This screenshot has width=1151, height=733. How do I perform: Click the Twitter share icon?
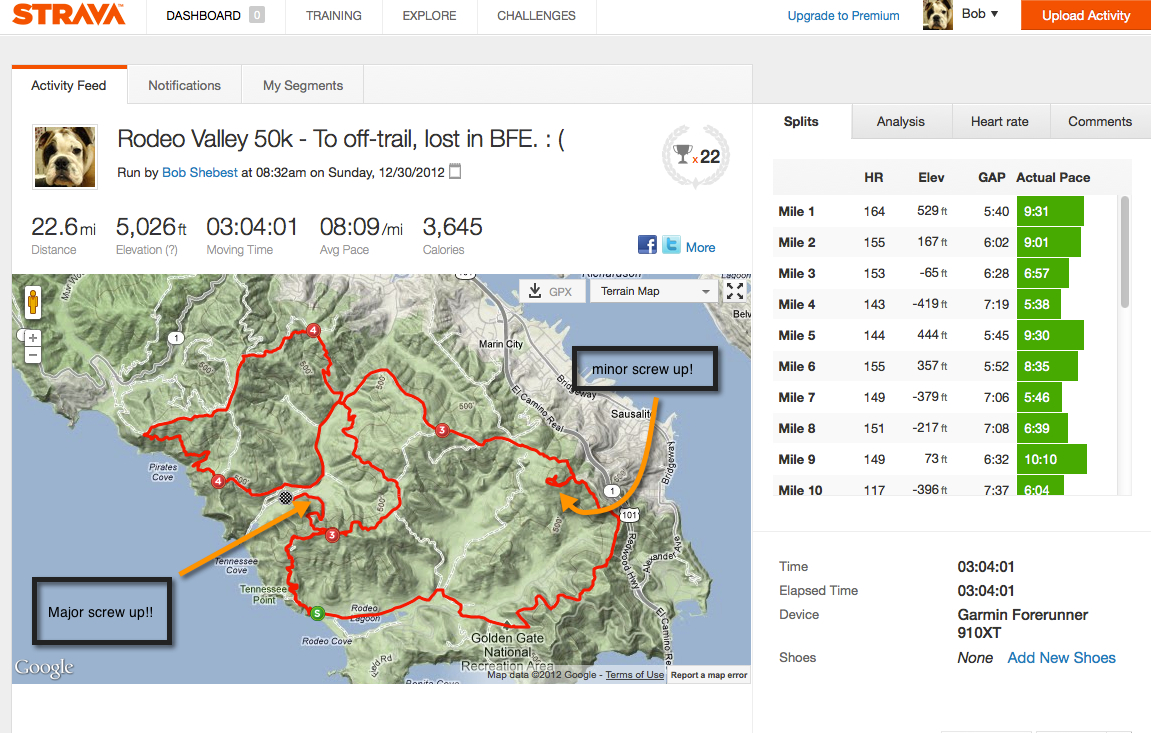(671, 245)
